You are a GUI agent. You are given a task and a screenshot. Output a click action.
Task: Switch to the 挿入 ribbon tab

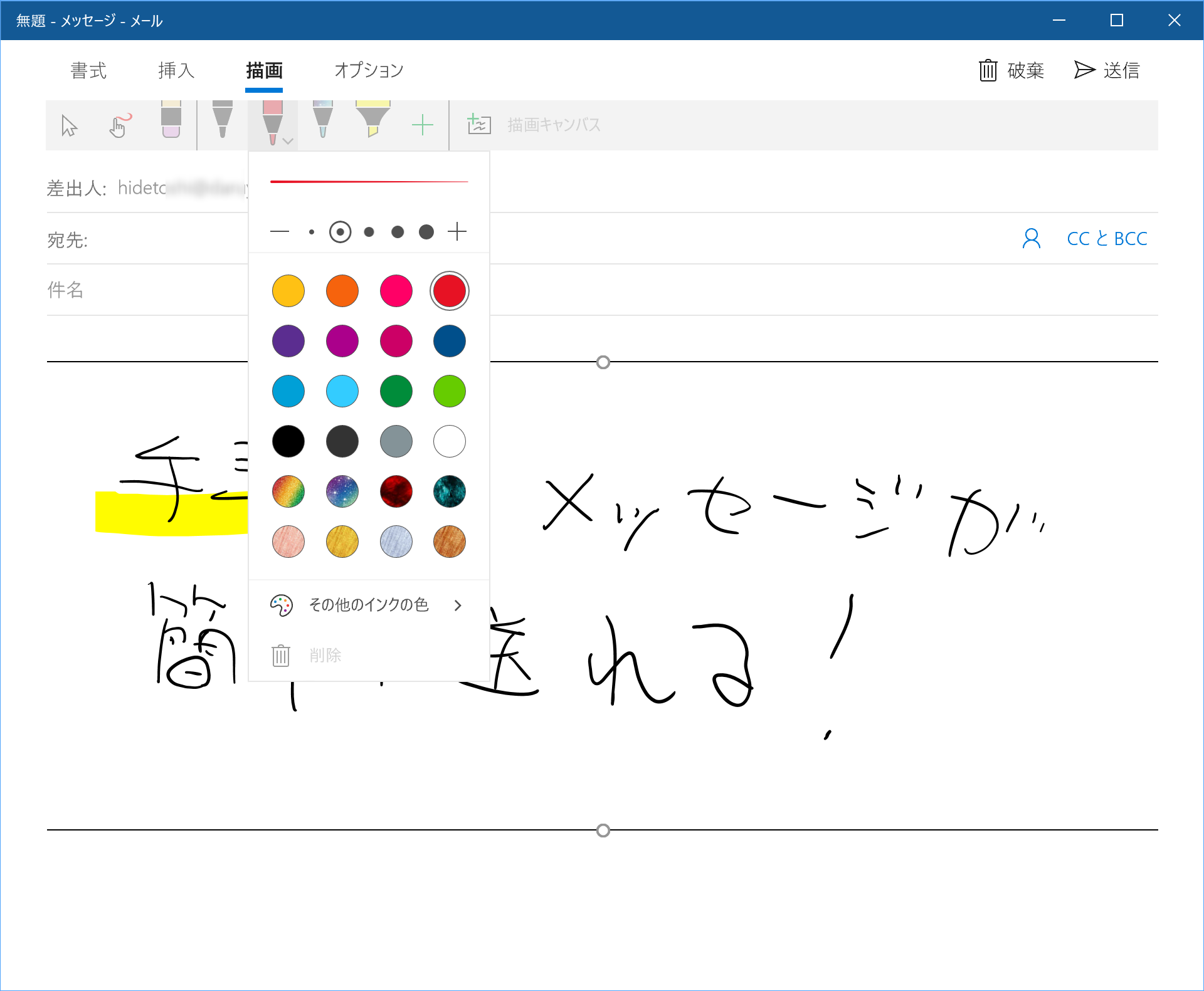coord(176,70)
